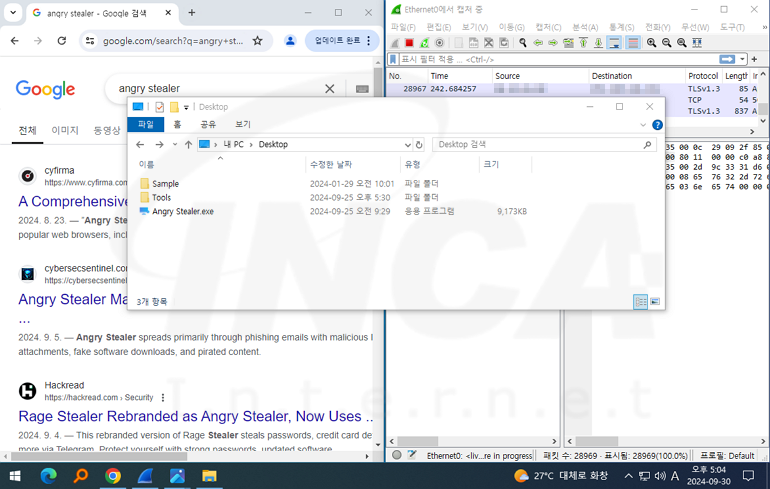Open the 공유 ribbon tab in File Explorer
This screenshot has height=489, width=770.
pos(208,124)
